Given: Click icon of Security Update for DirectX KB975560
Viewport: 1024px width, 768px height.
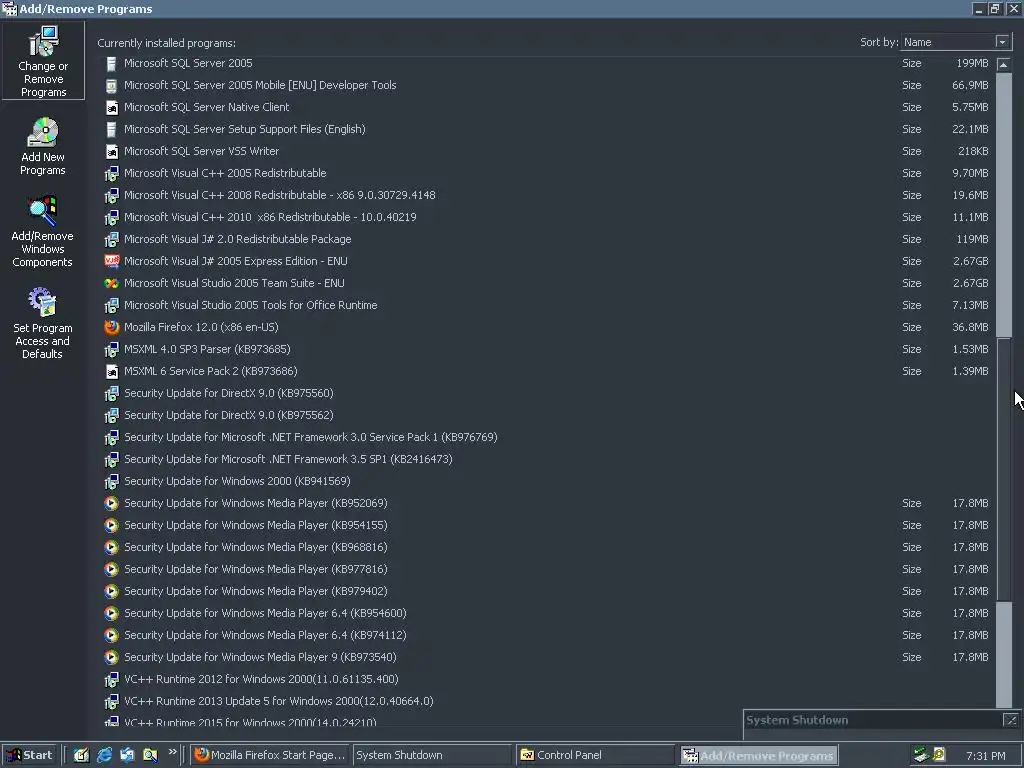Looking at the screenshot, I should click(112, 394).
